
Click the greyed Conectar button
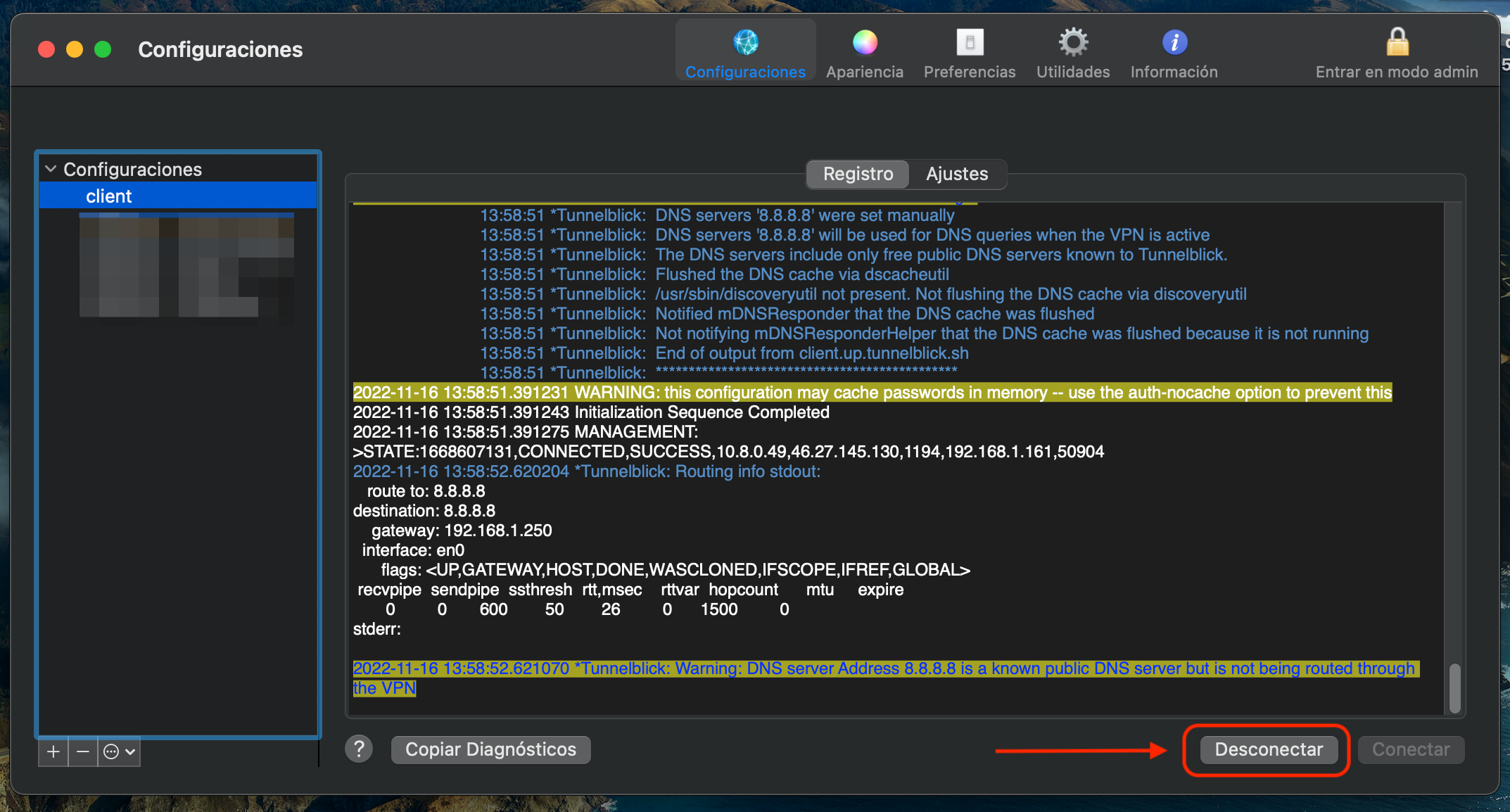click(x=1410, y=749)
